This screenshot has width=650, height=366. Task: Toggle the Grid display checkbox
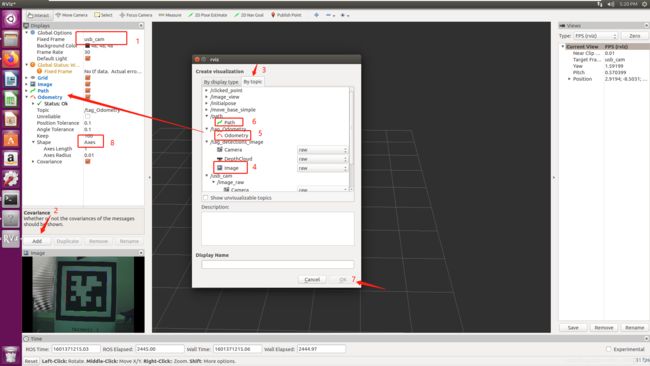coord(87,78)
